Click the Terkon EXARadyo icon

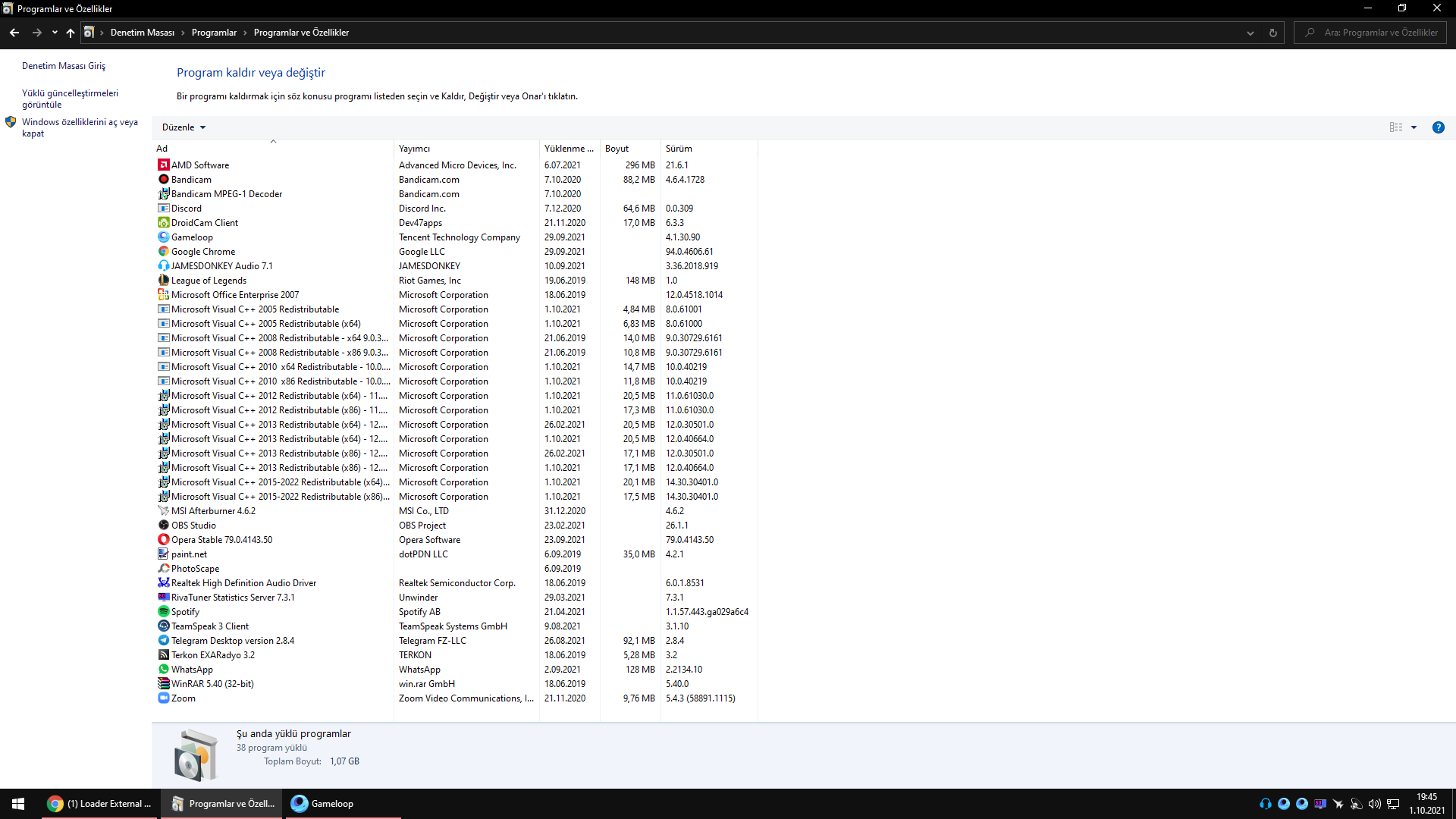(163, 654)
